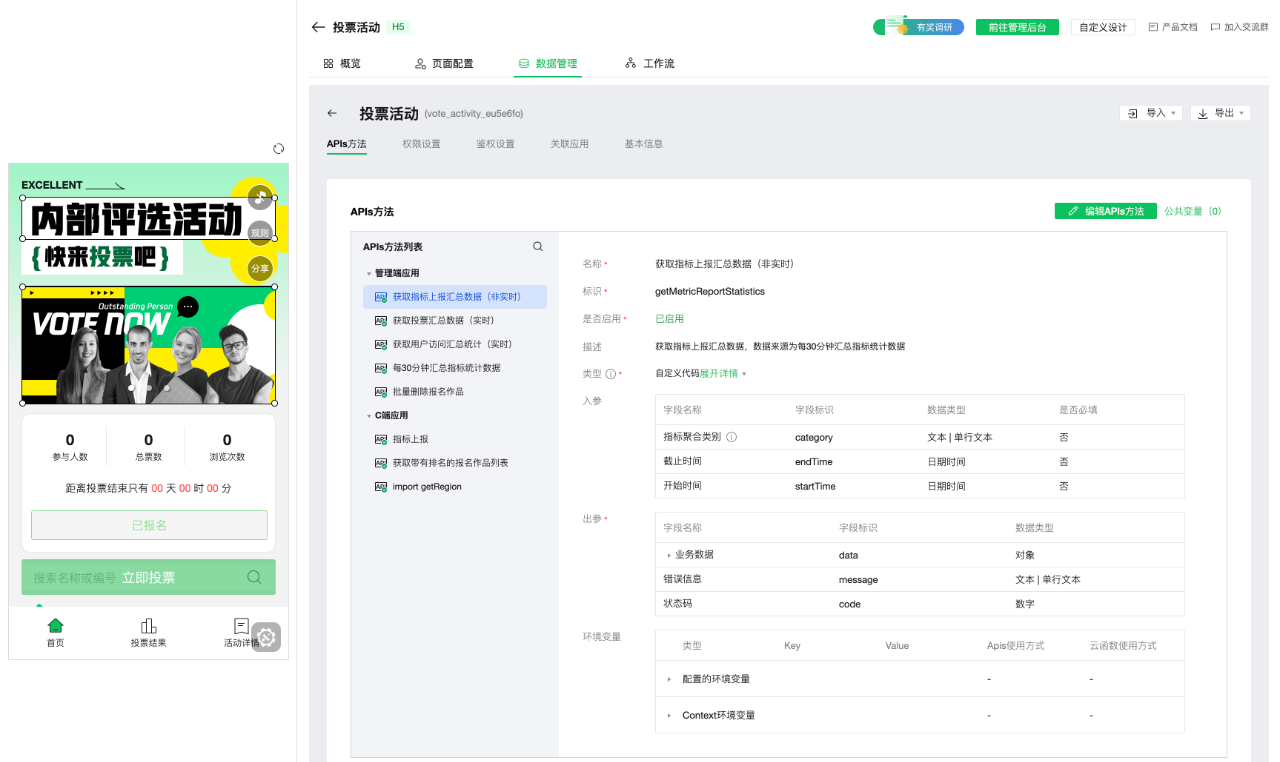Open the 导出 dropdown
This screenshot has width=1280, height=762.
click(1220, 114)
